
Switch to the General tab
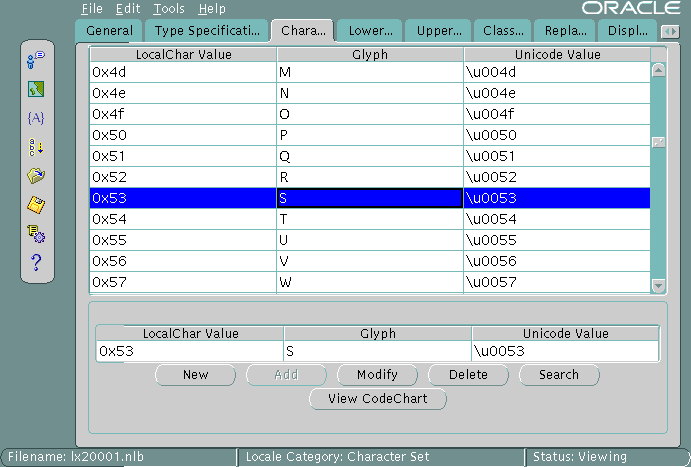click(x=110, y=31)
